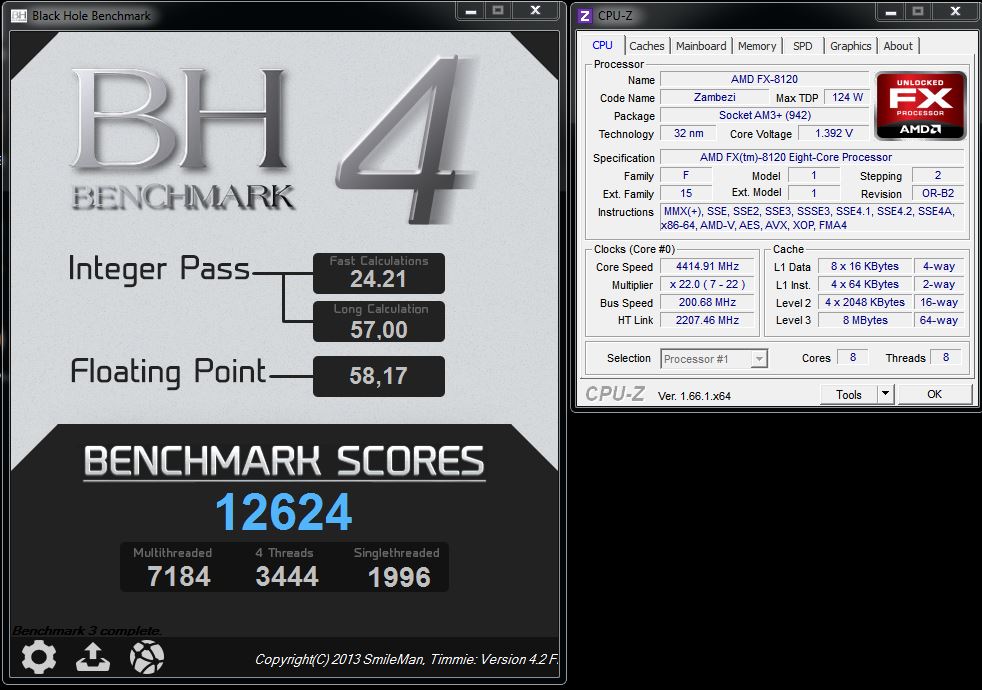This screenshot has width=982, height=690.
Task: Minimize the CPU-Z window
Action: pyautogui.click(x=891, y=12)
